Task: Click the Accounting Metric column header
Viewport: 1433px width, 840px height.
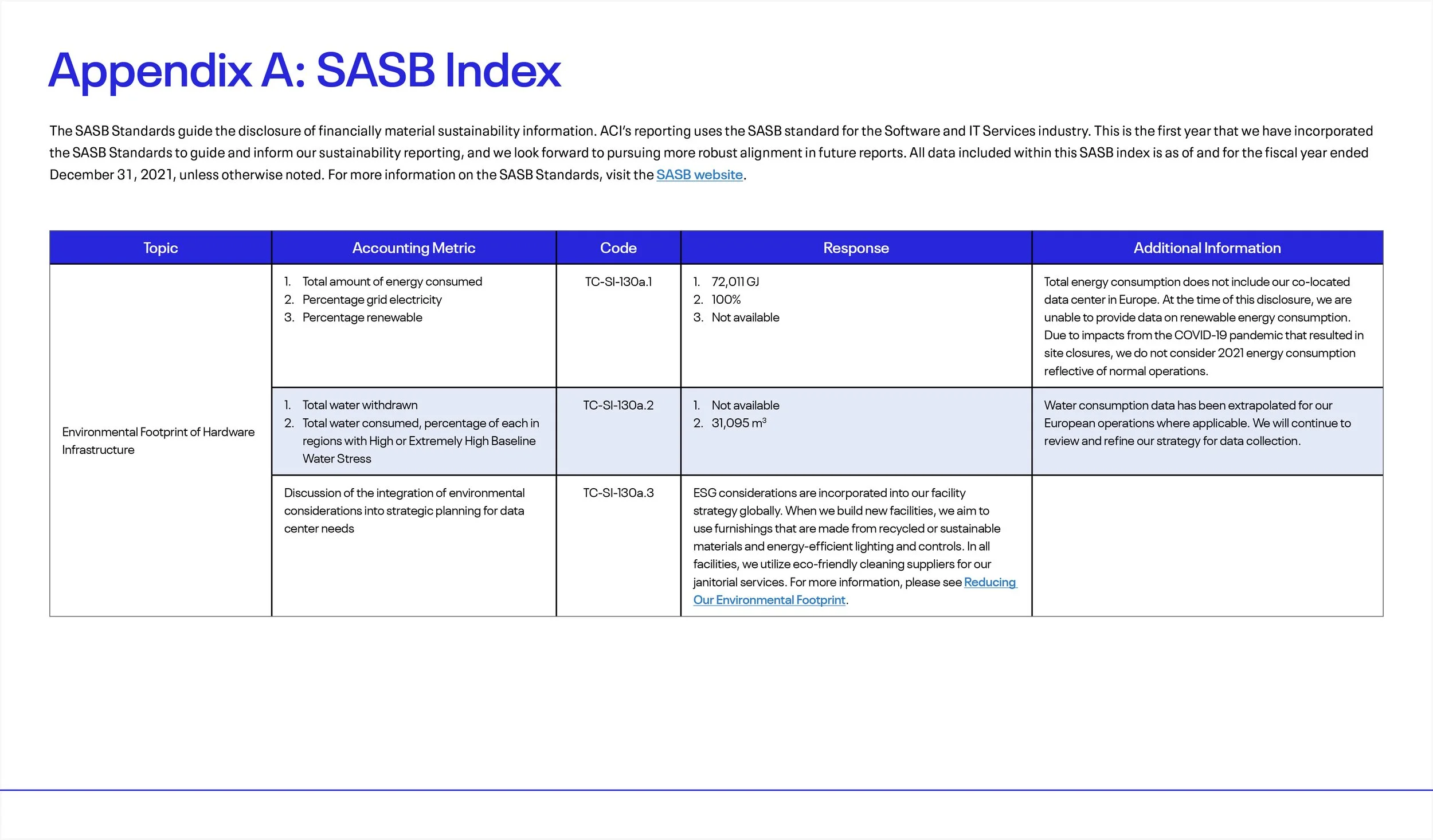Action: point(414,248)
